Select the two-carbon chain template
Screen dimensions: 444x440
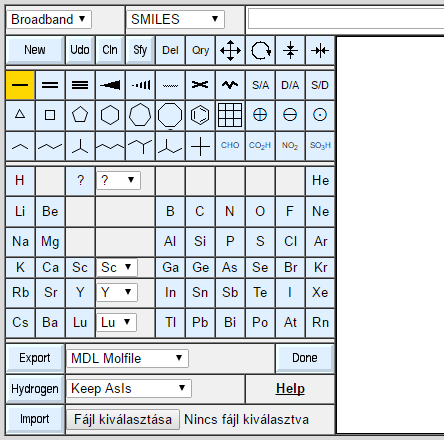[20, 146]
